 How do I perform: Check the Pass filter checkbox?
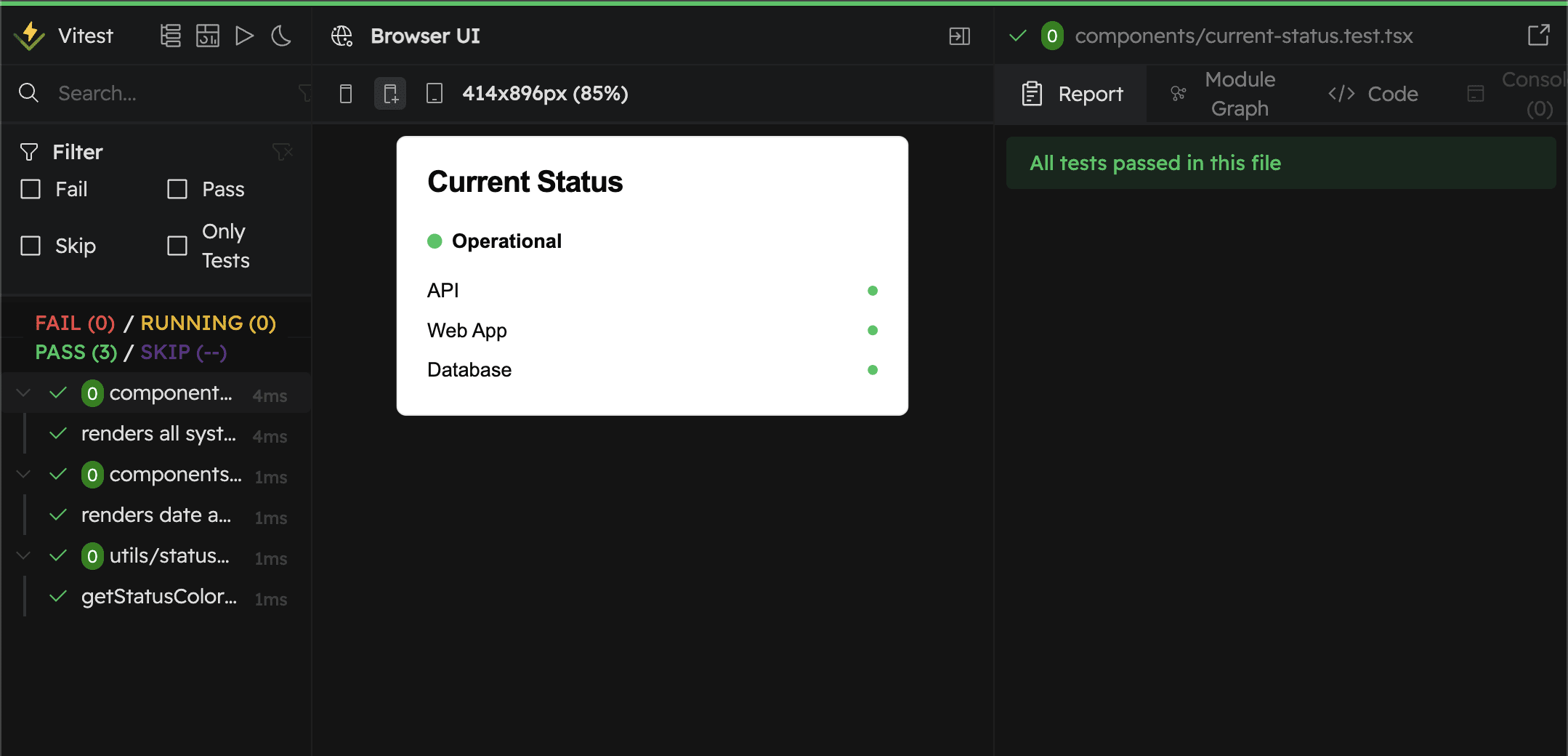tap(176, 189)
